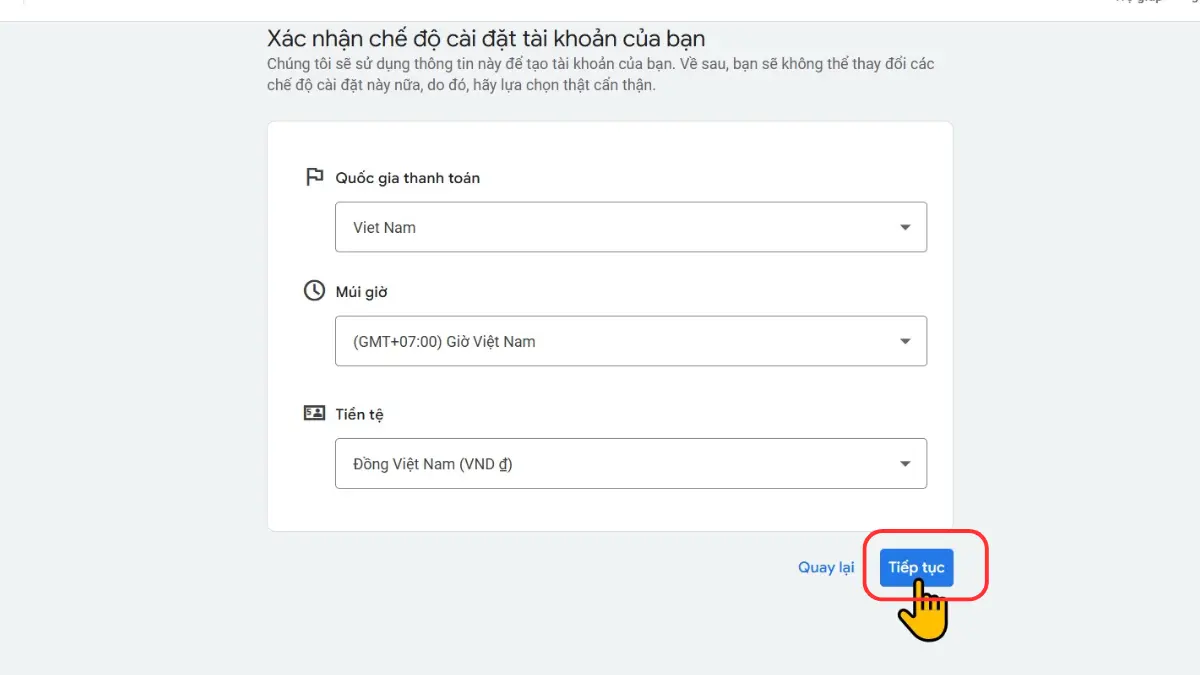Click the dropdown arrow on the Viet Nam field
Screen dimensions: 1200x675
click(905, 227)
